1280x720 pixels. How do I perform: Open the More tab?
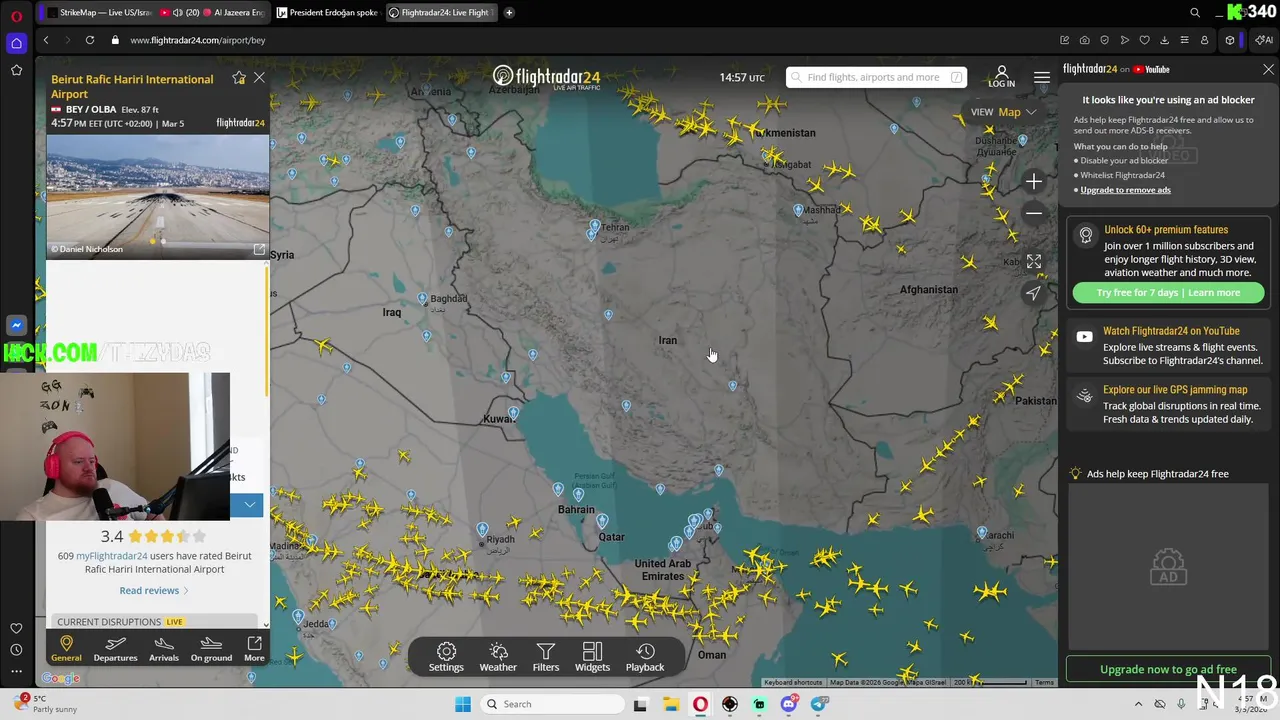254,648
